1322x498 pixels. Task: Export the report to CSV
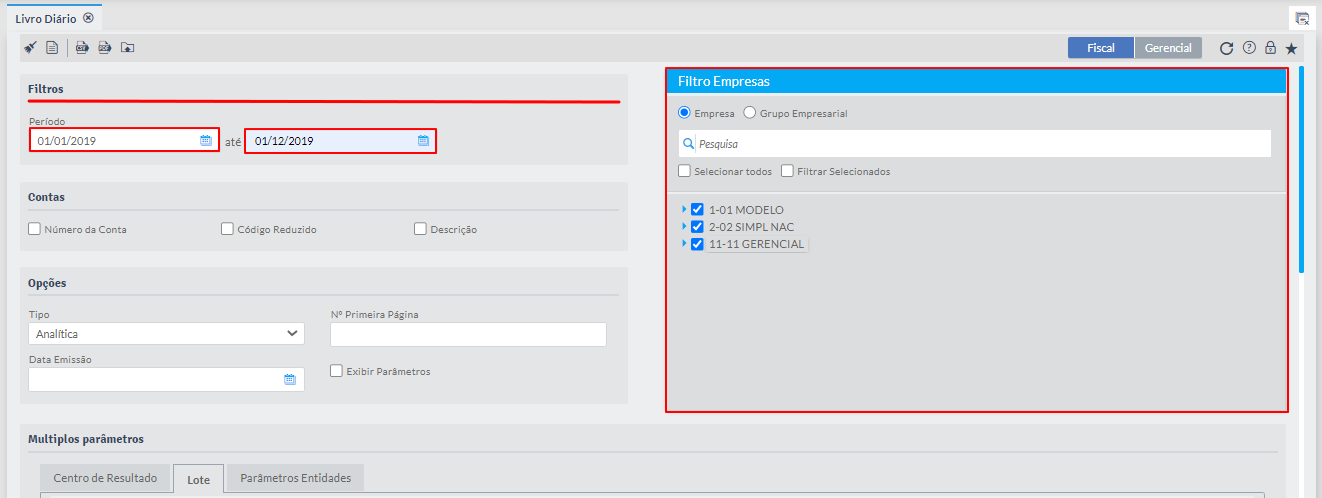tap(83, 47)
